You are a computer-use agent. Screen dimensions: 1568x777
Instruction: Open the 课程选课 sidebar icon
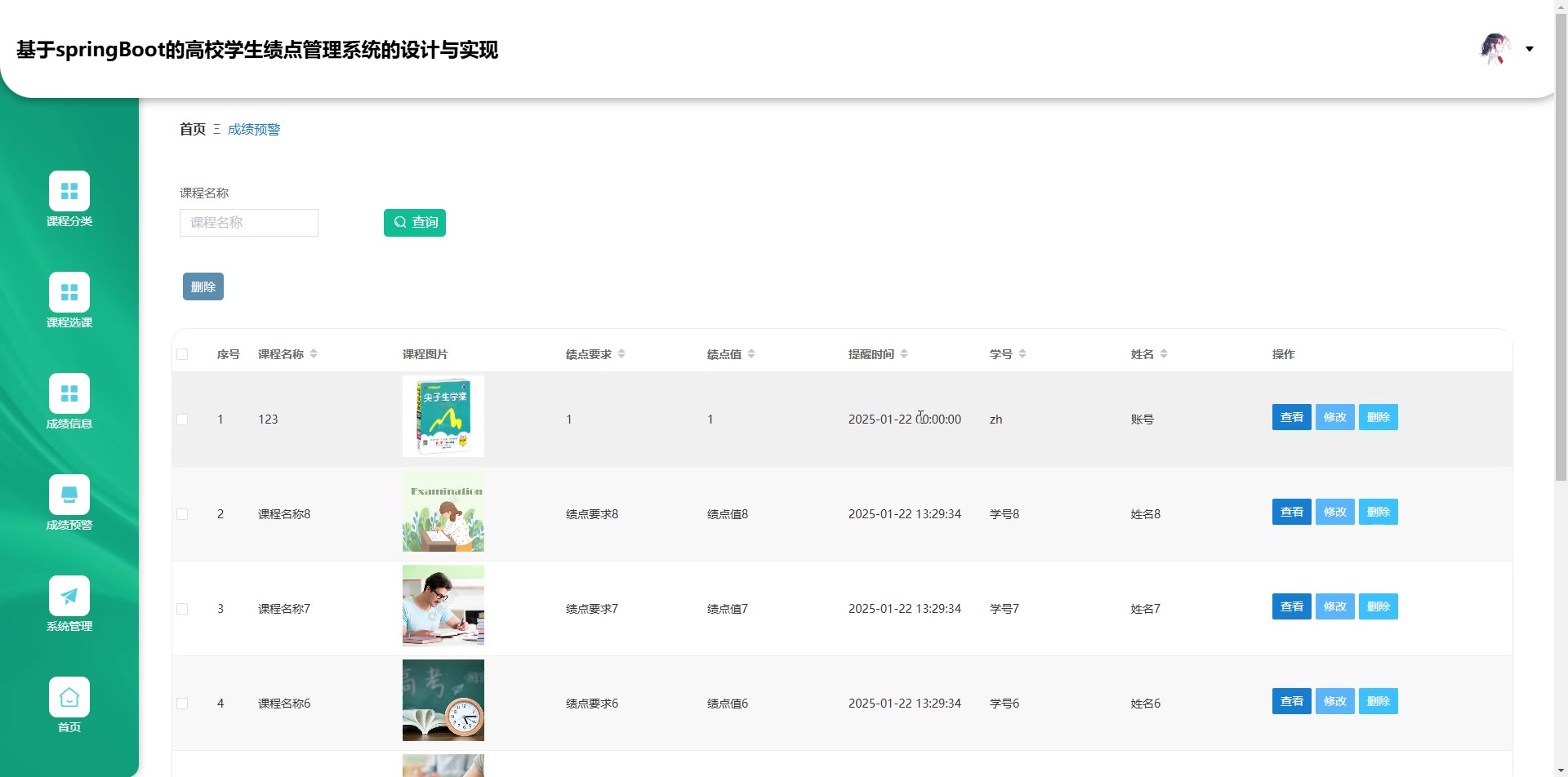[x=69, y=292]
